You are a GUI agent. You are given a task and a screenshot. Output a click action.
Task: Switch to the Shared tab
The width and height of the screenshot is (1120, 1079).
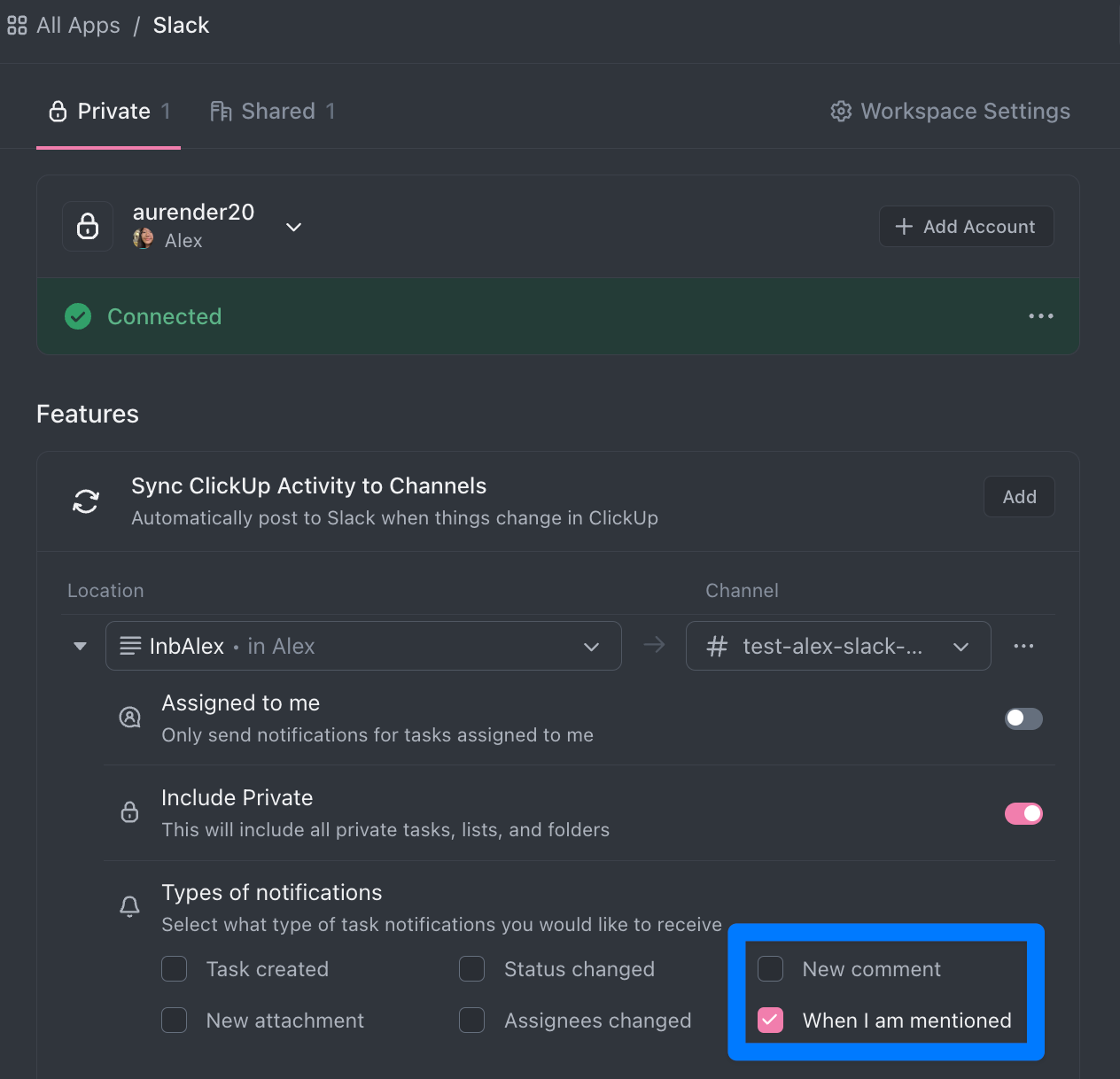tap(273, 112)
